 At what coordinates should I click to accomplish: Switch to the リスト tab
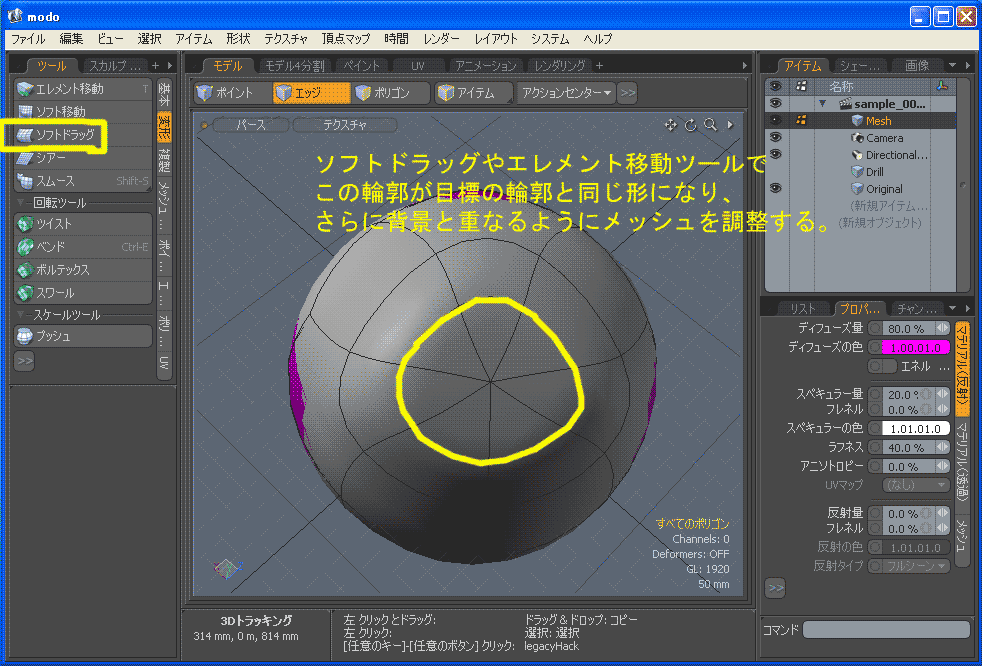tap(802, 308)
